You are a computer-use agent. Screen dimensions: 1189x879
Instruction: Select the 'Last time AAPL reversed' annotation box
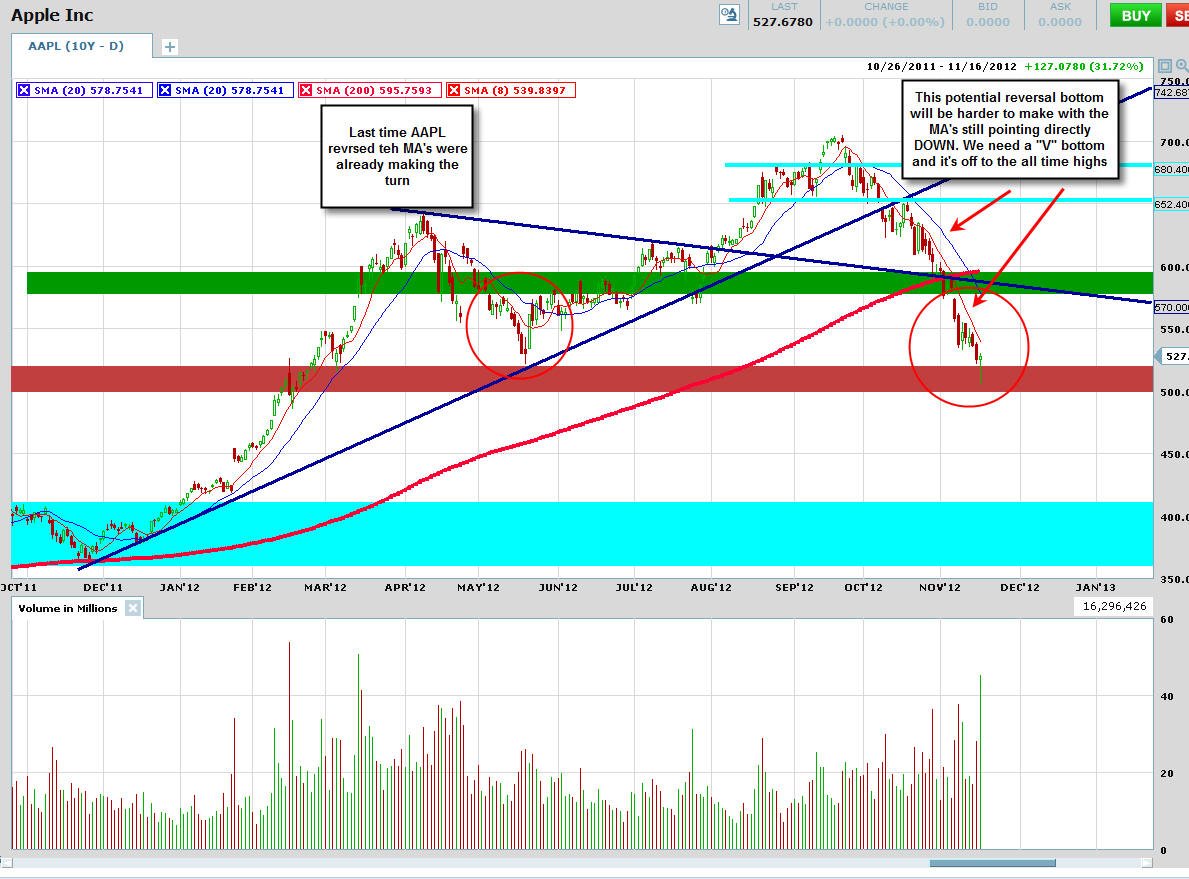pos(397,156)
